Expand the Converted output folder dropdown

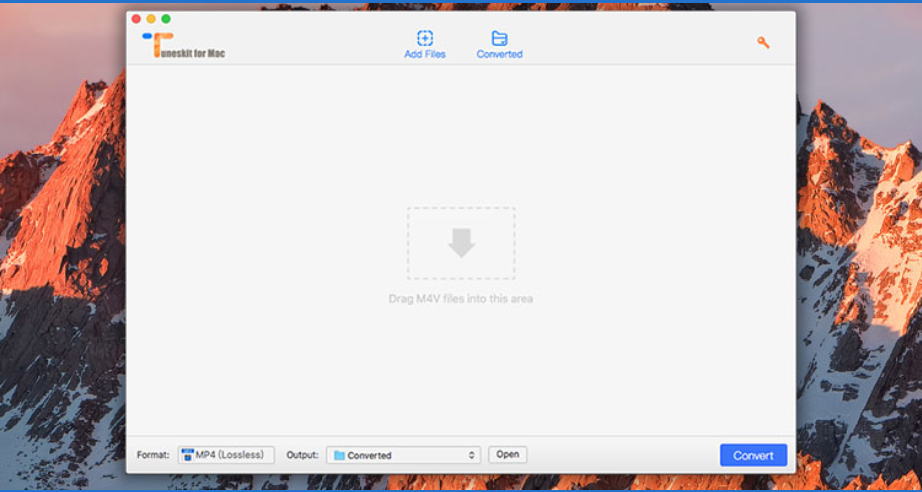(403, 455)
